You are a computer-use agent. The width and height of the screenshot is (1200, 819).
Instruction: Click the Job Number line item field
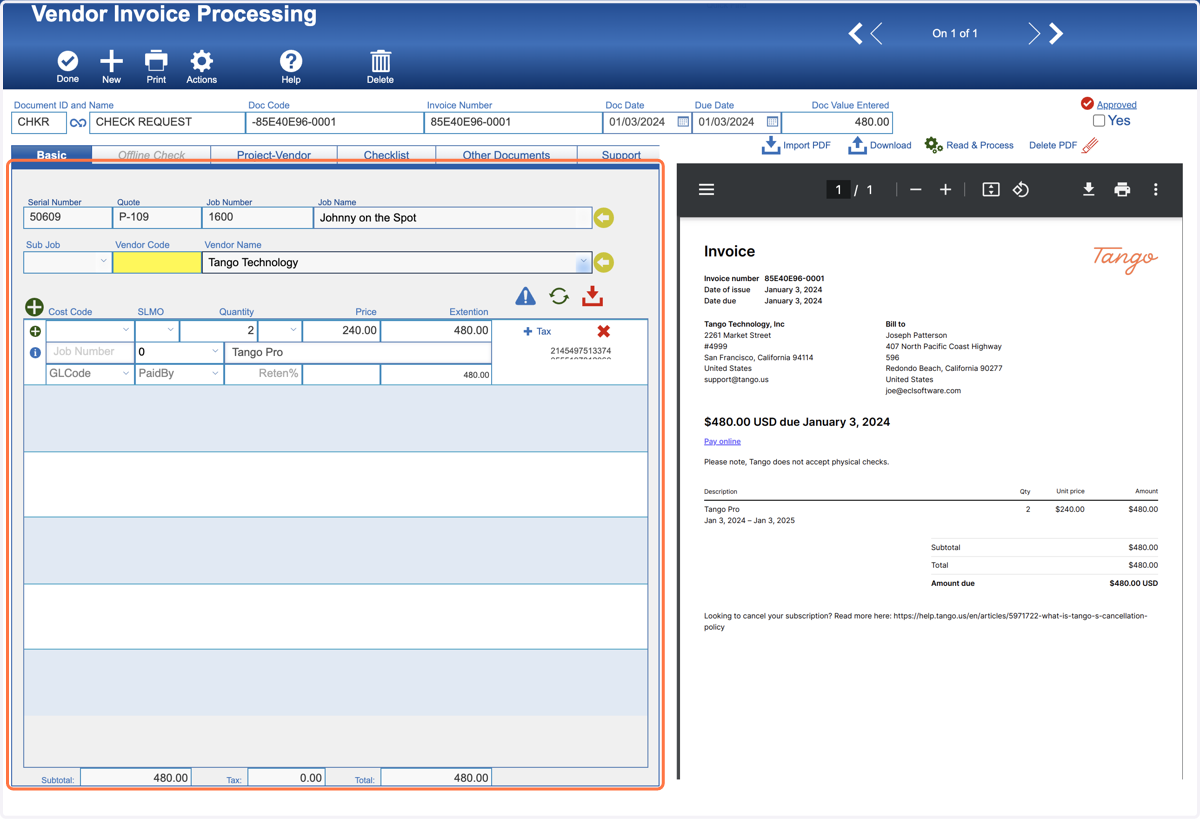tap(90, 352)
